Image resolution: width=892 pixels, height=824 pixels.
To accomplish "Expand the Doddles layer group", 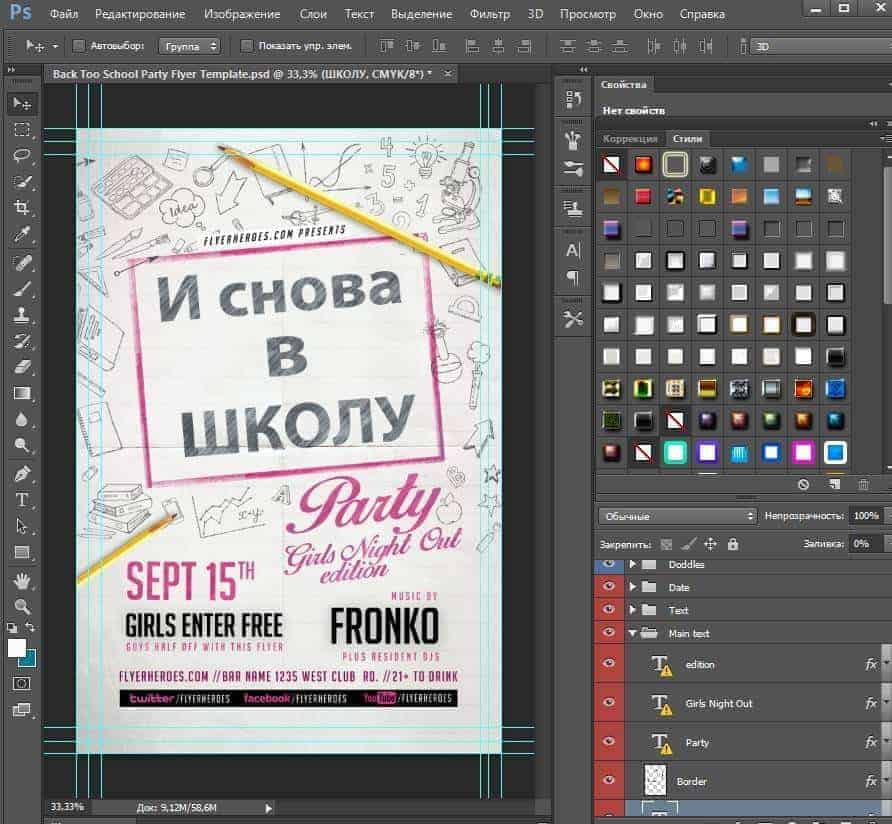I will 633,565.
